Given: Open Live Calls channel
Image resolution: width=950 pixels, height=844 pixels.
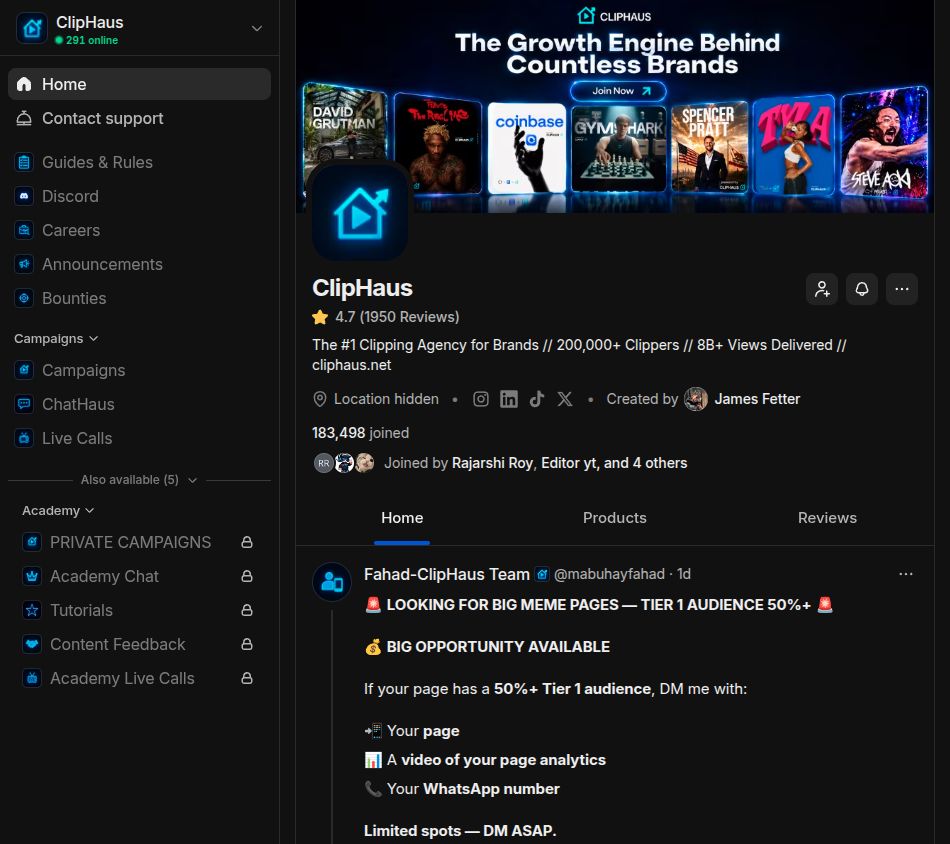Looking at the screenshot, I should click(x=139, y=438).
